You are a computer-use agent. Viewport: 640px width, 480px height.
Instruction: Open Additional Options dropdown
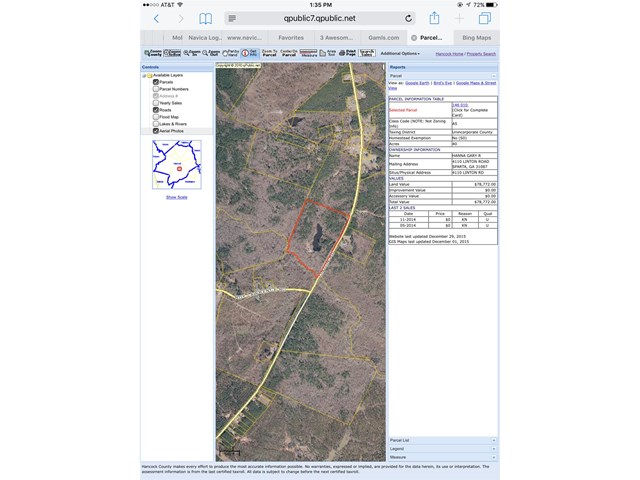[x=400, y=53]
